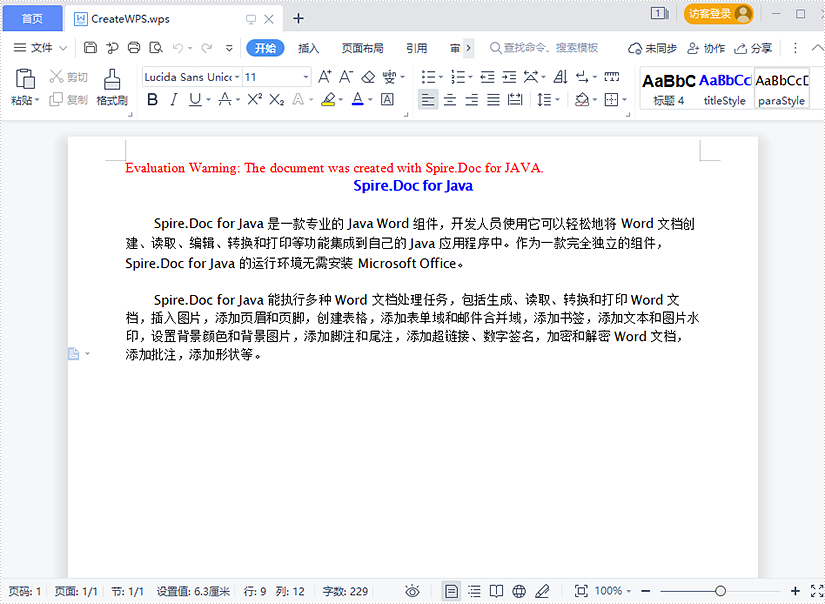825x604 pixels.
Task: Apply bold formatting to text
Action: point(152,99)
